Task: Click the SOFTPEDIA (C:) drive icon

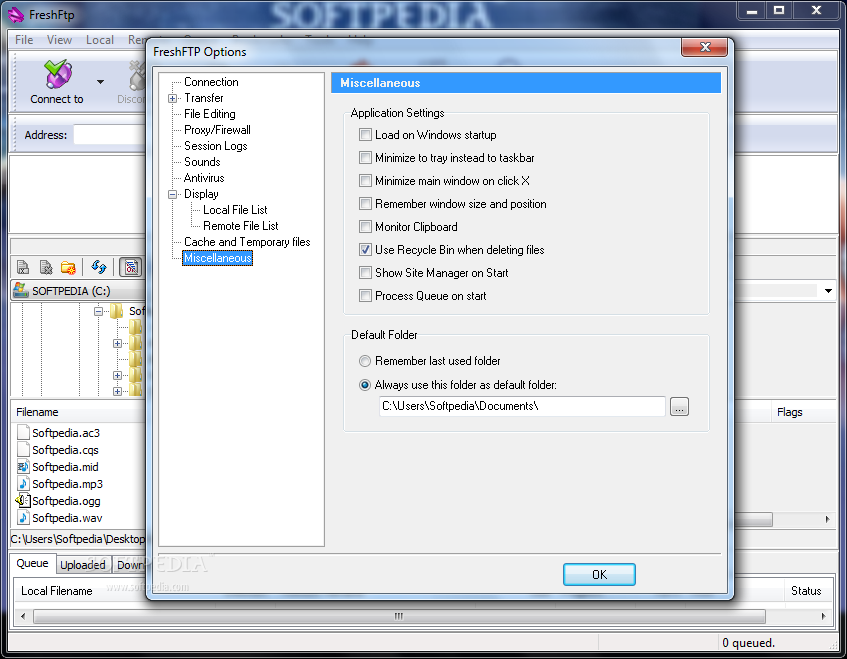Action: tap(21, 290)
